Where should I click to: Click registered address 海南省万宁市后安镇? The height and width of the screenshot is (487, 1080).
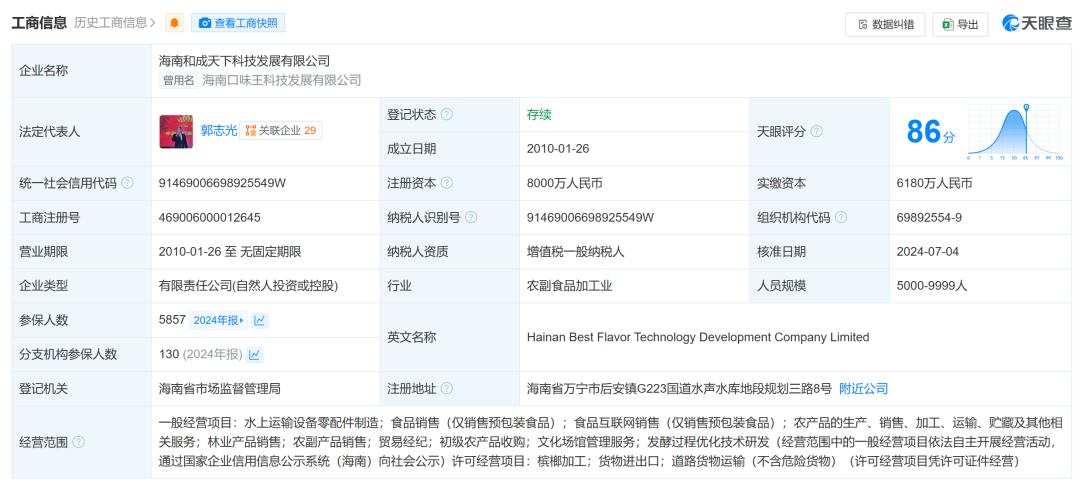[679, 388]
